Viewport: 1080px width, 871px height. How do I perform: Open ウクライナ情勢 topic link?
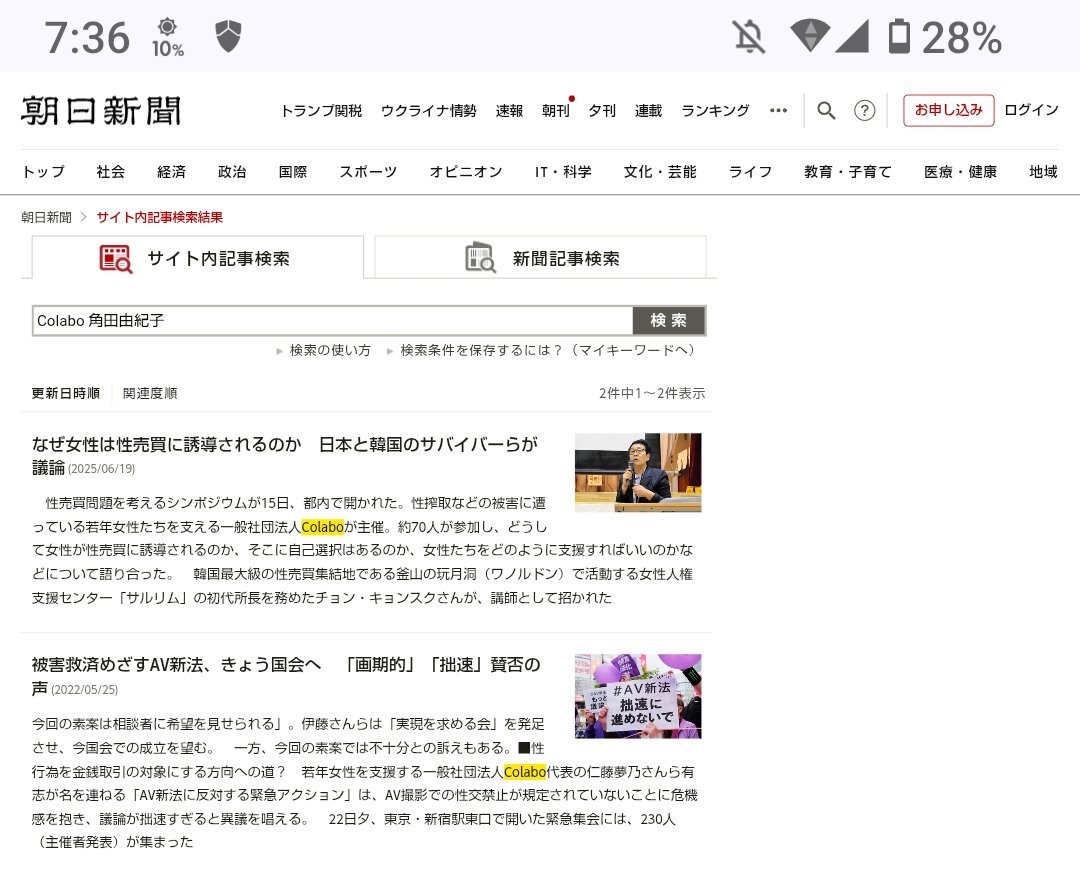pyautogui.click(x=428, y=110)
